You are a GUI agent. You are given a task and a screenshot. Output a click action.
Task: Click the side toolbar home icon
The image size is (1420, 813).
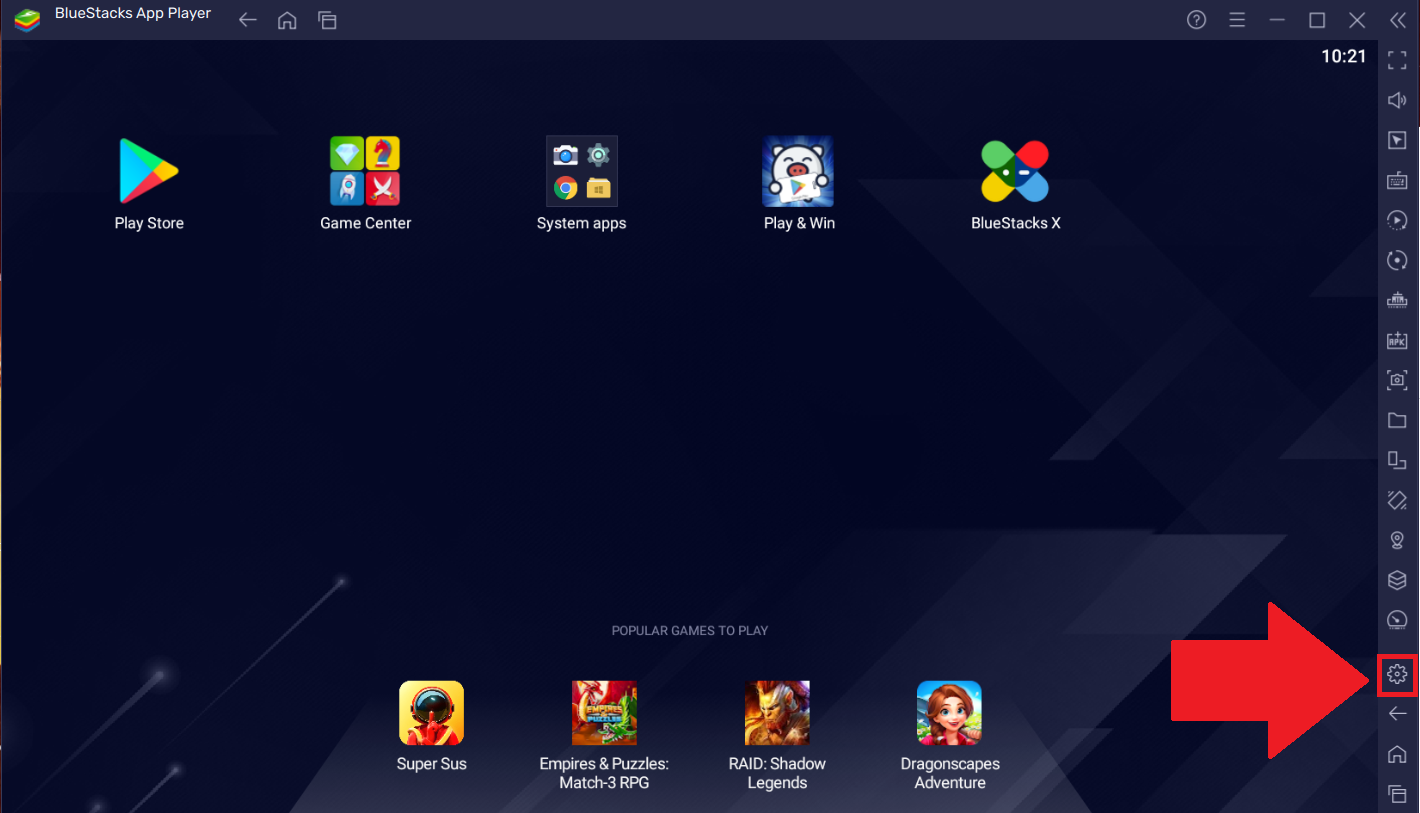coord(1397,754)
